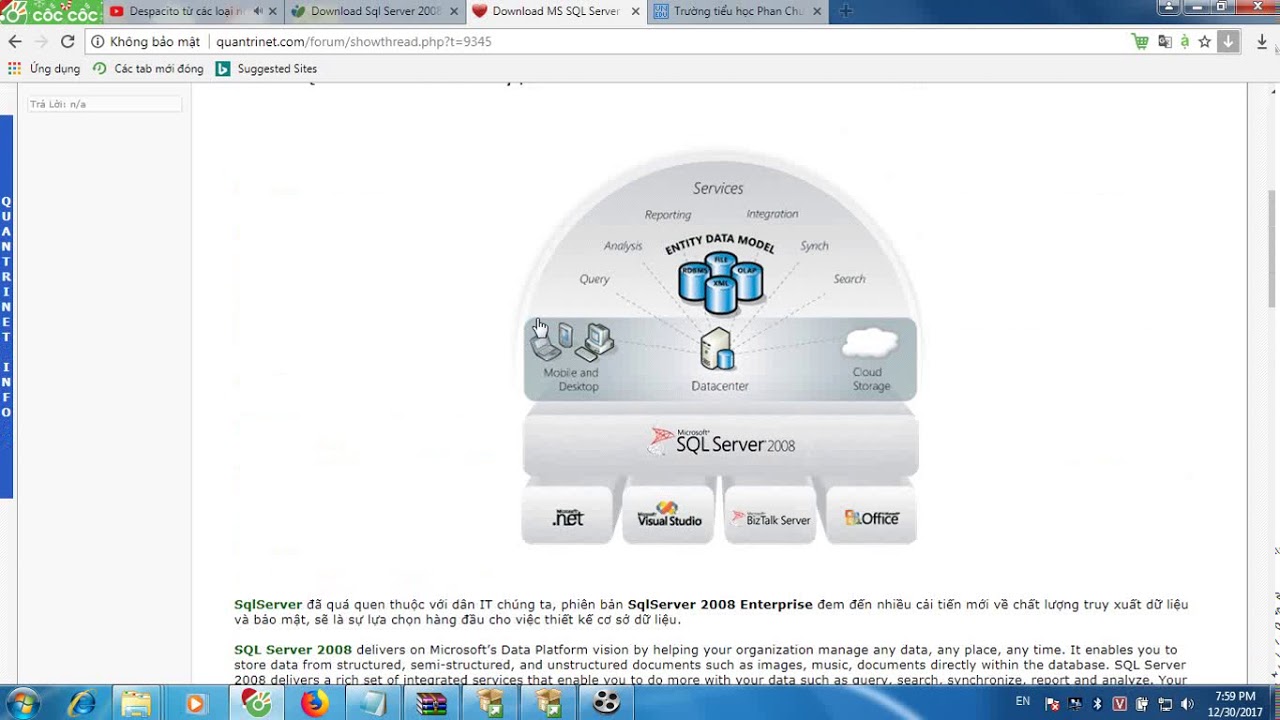
Task: Open the downloads list arrow icon
Action: click(1262, 41)
